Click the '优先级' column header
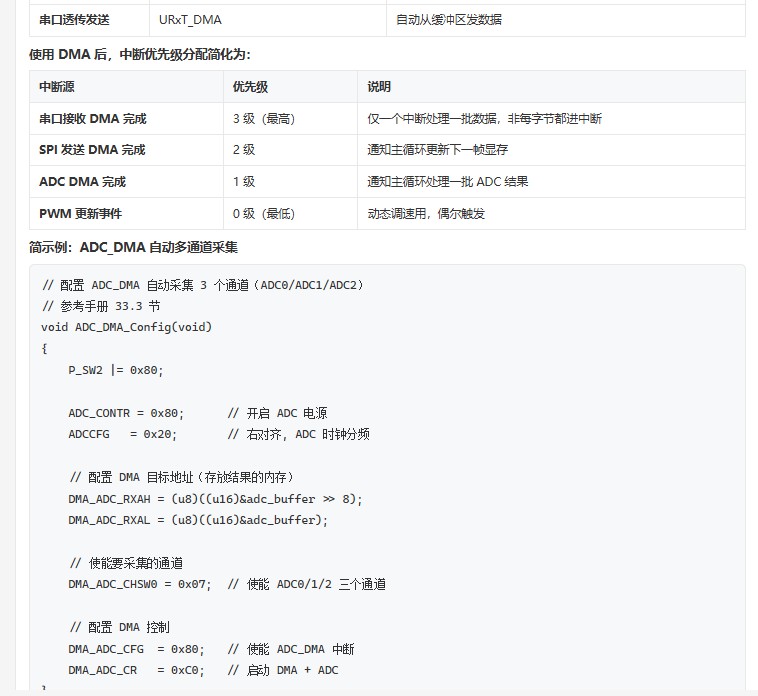Image resolution: width=758 pixels, height=696 pixels. (x=290, y=87)
